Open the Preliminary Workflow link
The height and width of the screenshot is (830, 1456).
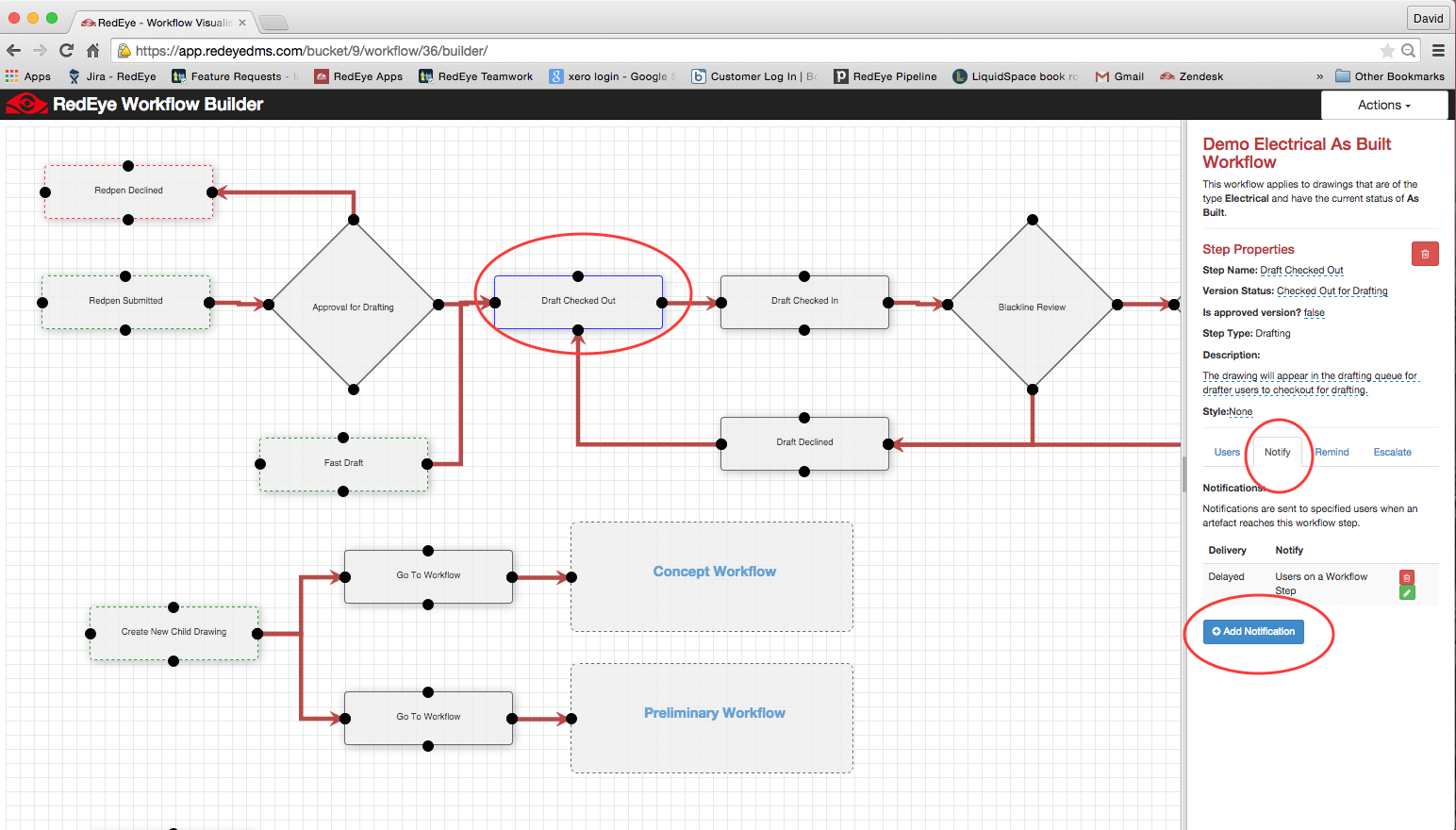pyautogui.click(x=714, y=713)
